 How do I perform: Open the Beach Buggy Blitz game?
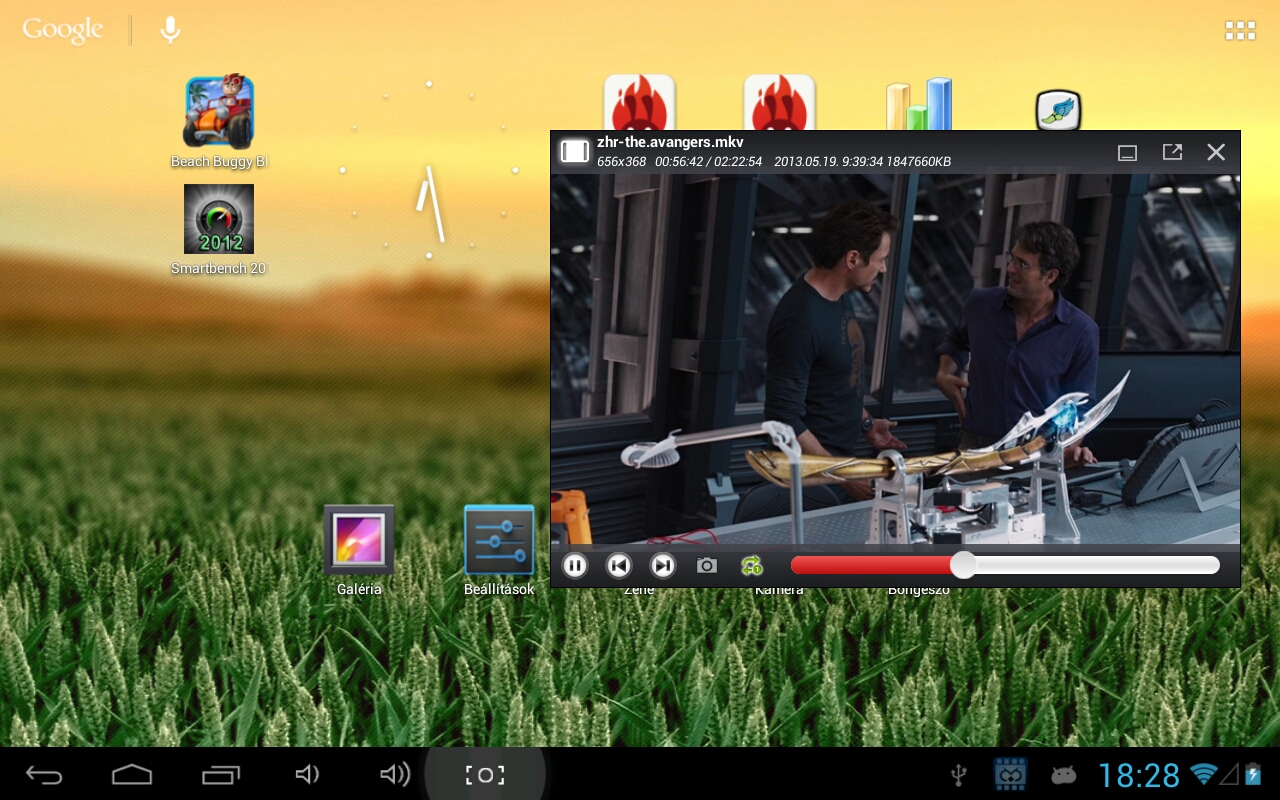pyautogui.click(x=219, y=113)
